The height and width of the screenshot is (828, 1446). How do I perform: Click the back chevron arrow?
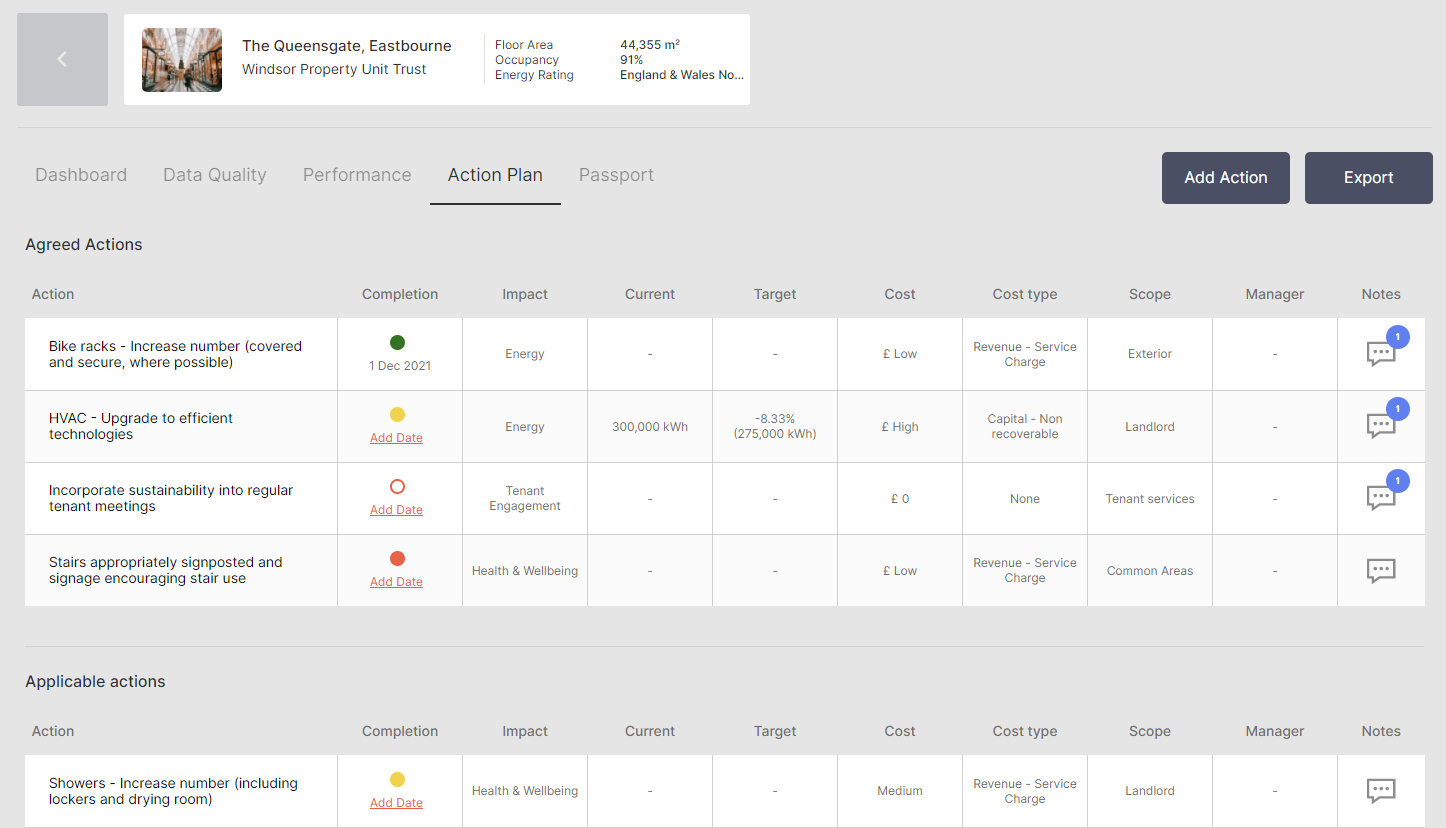[x=62, y=59]
